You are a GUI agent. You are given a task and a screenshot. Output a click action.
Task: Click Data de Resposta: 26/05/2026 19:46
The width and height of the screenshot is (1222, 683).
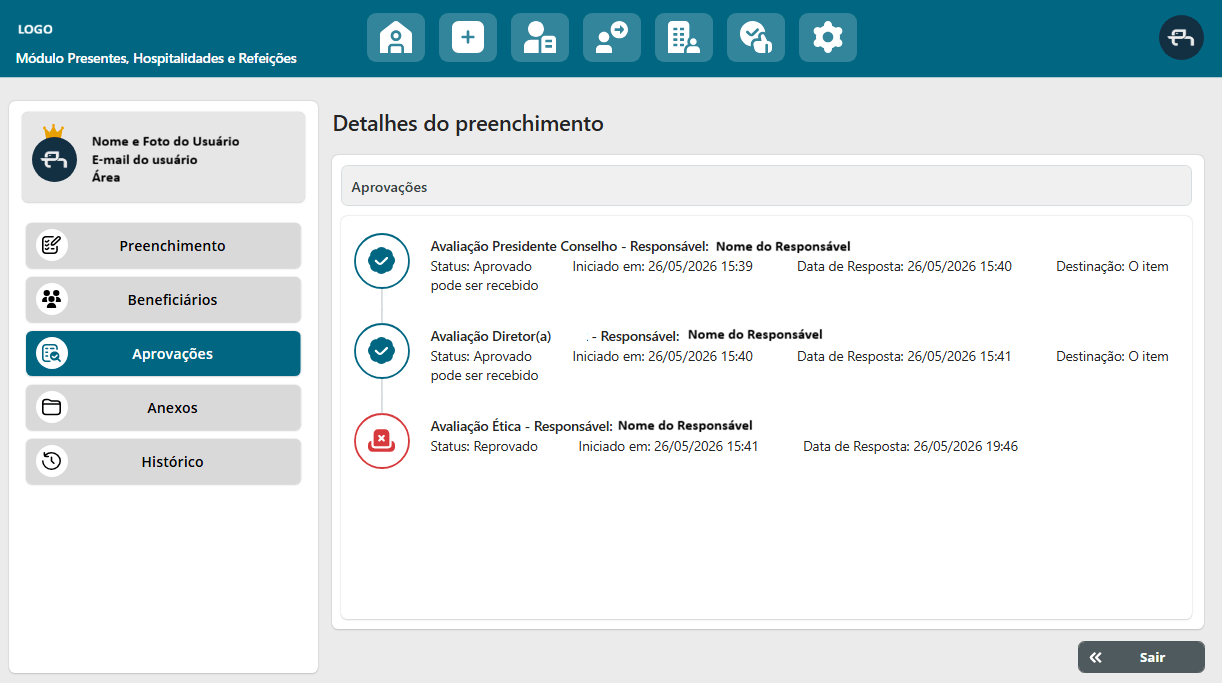[910, 447]
